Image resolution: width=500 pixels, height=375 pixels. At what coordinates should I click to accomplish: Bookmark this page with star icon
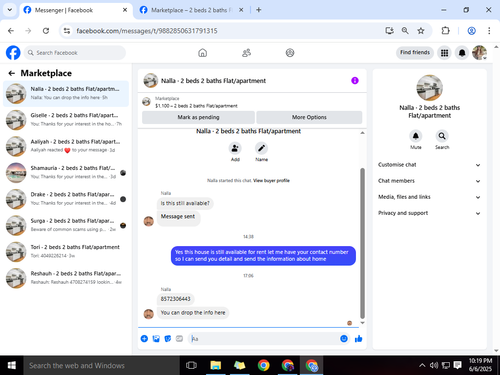click(421, 31)
